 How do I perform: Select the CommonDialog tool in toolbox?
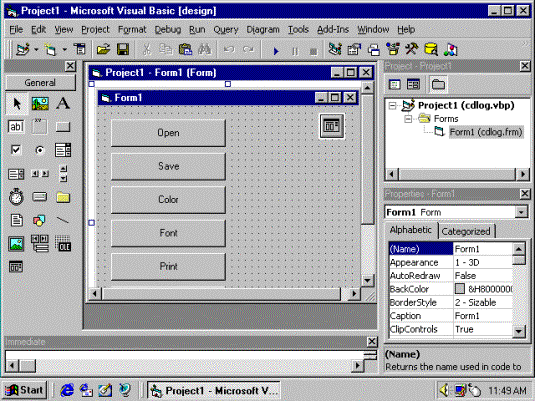16,267
